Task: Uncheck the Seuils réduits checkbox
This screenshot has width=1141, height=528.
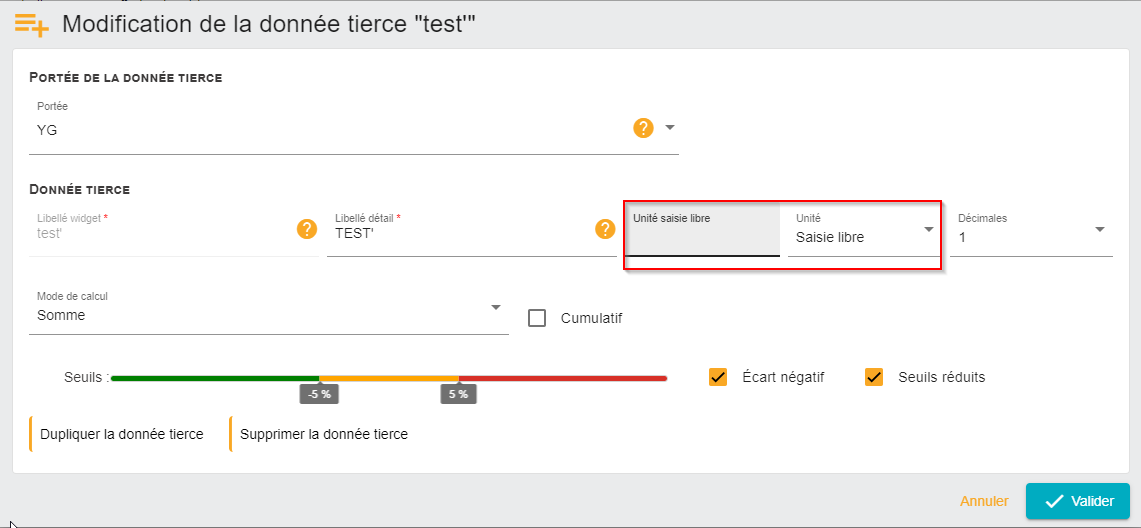Action: [873, 377]
